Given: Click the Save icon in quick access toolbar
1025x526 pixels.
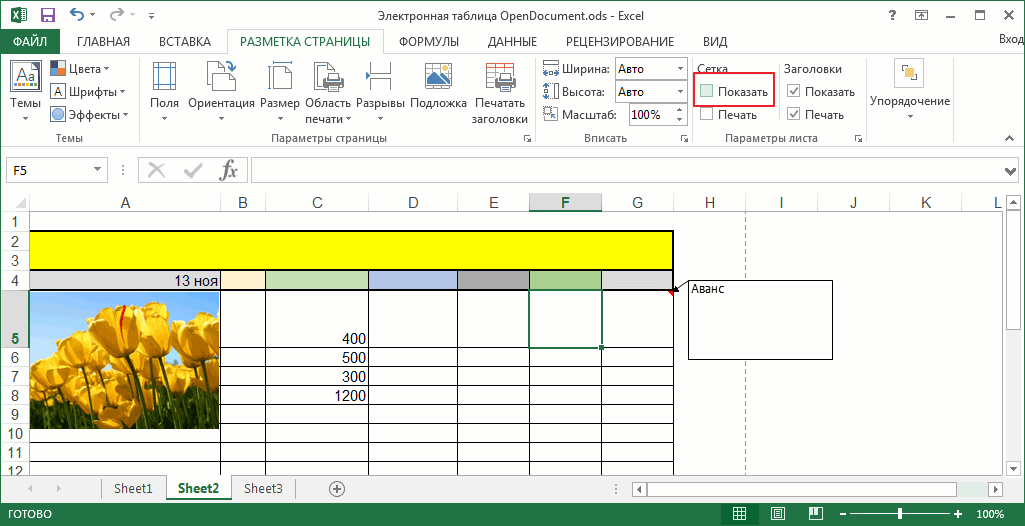Looking at the screenshot, I should 48,15.
